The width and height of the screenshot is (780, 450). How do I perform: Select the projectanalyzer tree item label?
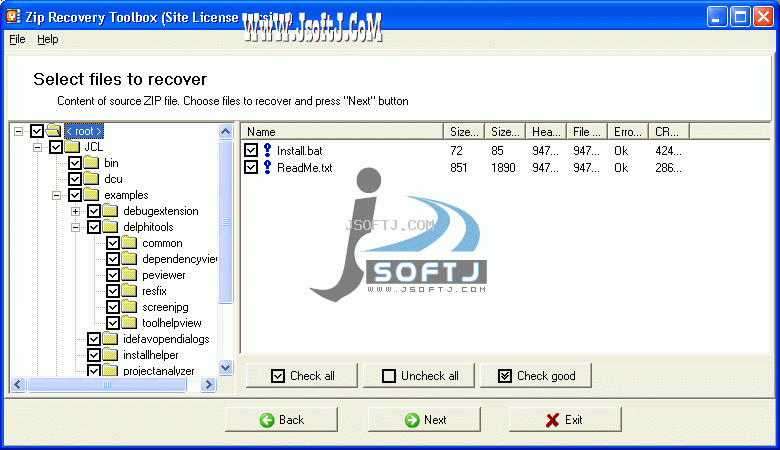tap(159, 371)
